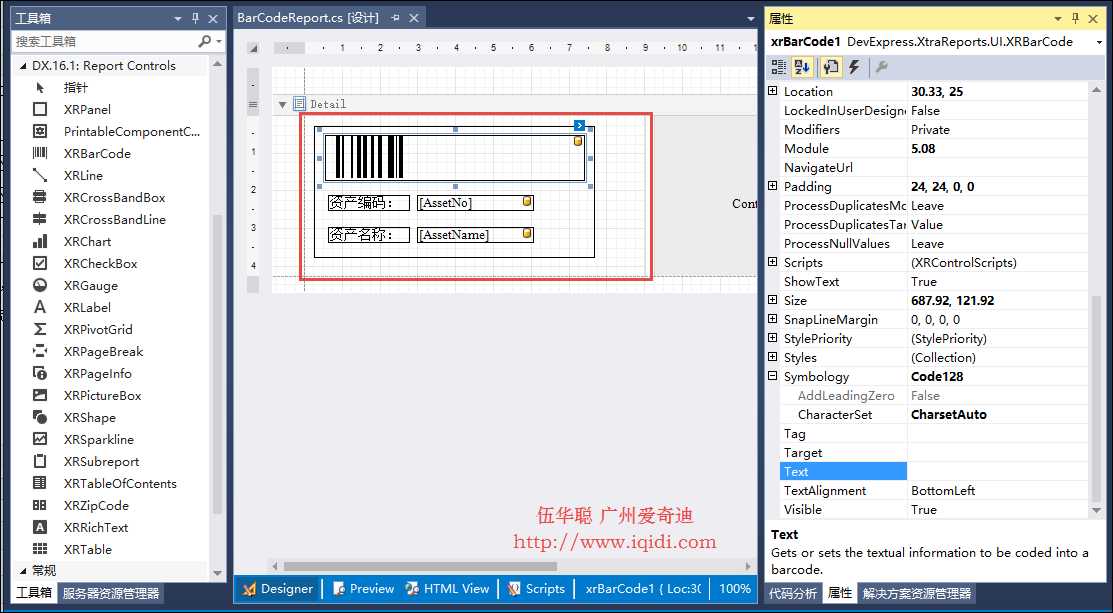Click the designer horizontal scrollbar
Viewport: 1113px width, 613px height.
coord(420,566)
